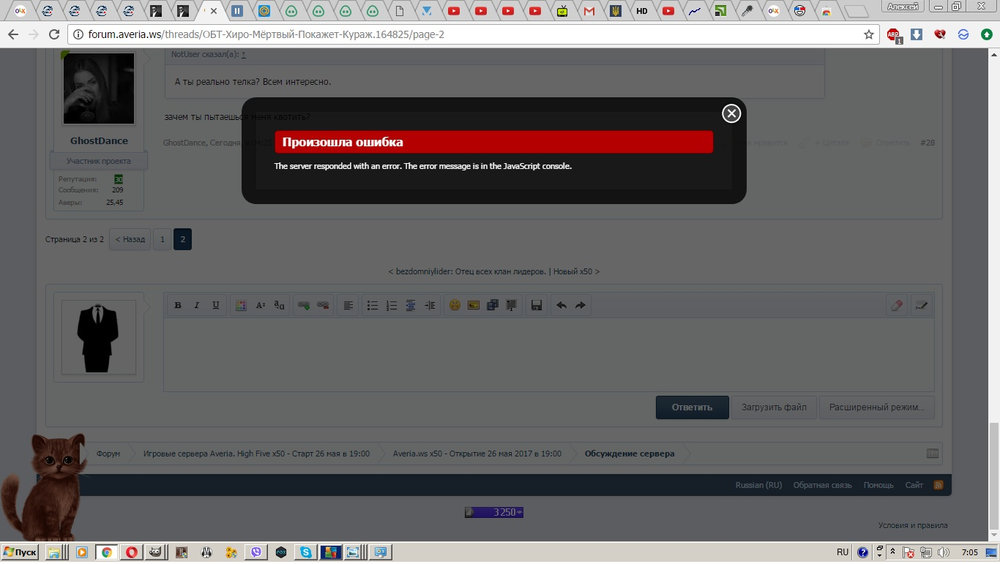This screenshot has height=564, width=1000.
Task: Open the text color picker in editor
Action: [241, 305]
